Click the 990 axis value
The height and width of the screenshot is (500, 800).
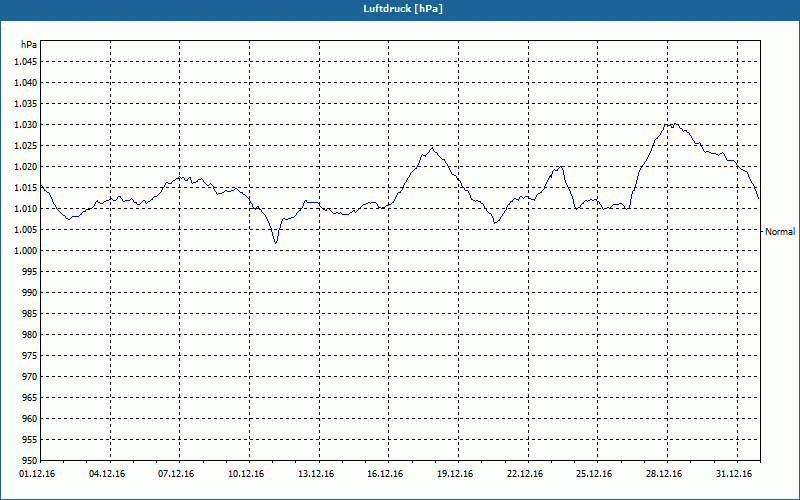click(x=30, y=293)
